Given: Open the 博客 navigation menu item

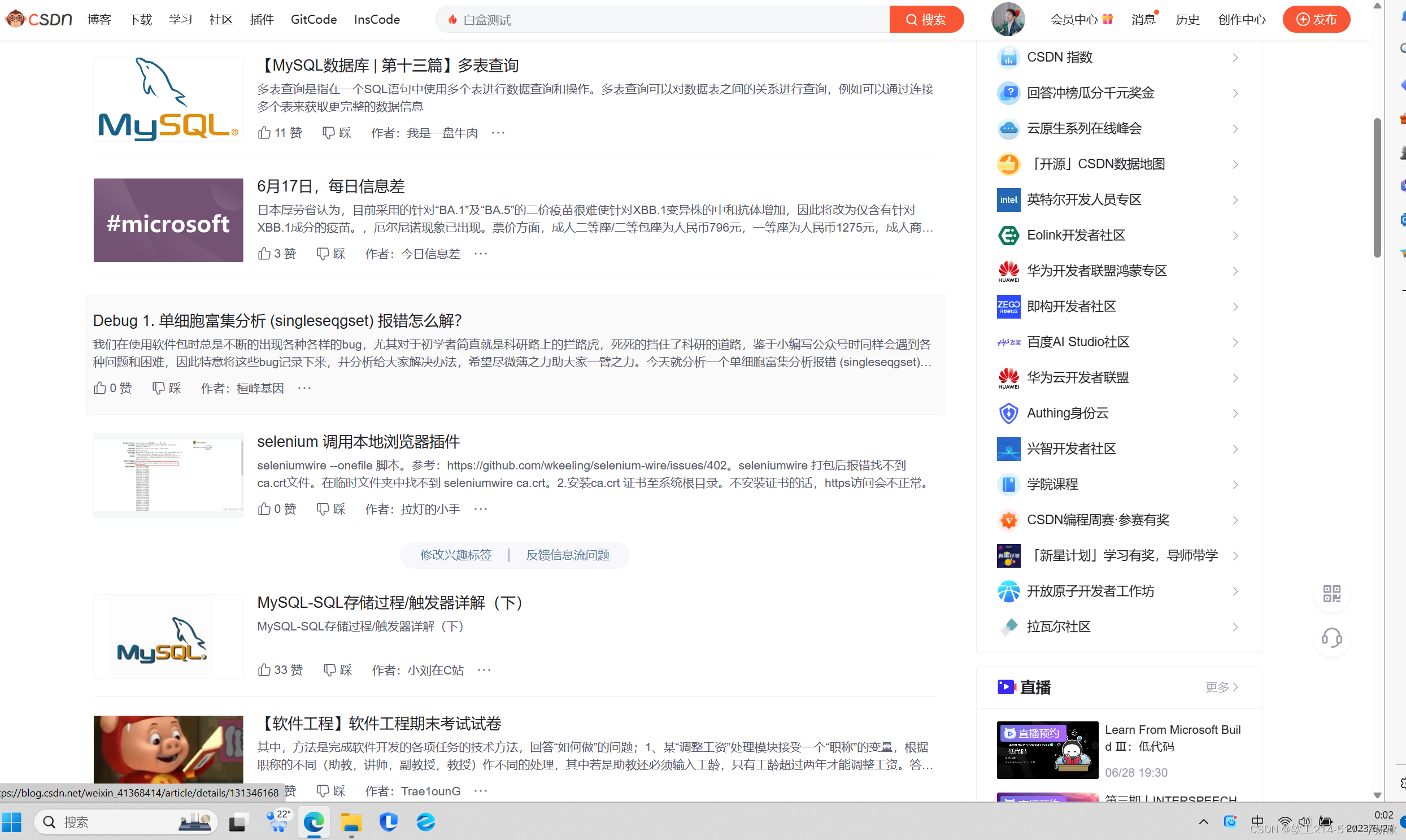Looking at the screenshot, I should click(x=98, y=19).
